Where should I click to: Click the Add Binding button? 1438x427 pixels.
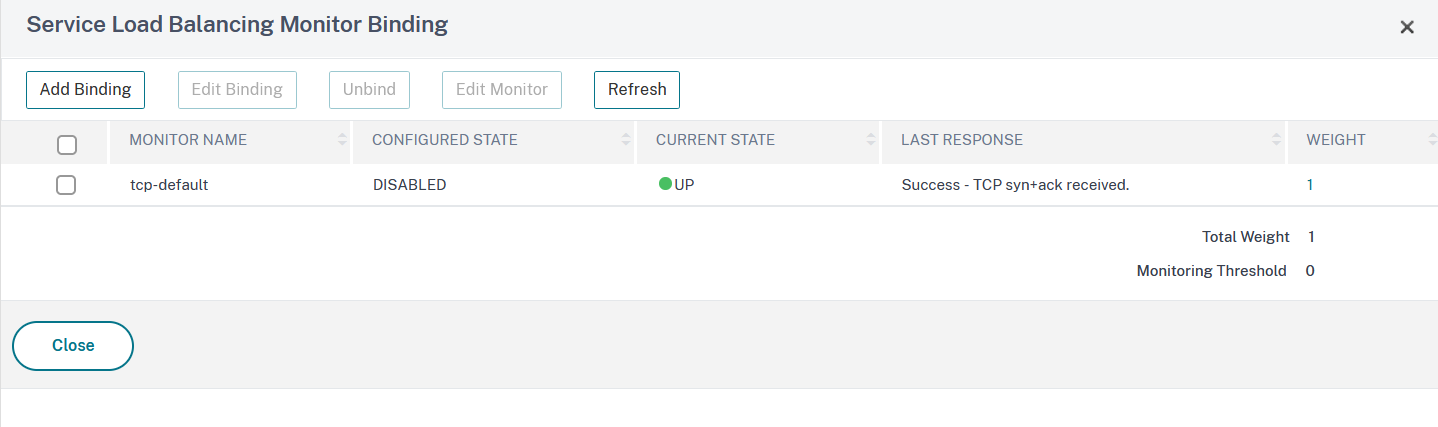point(85,89)
